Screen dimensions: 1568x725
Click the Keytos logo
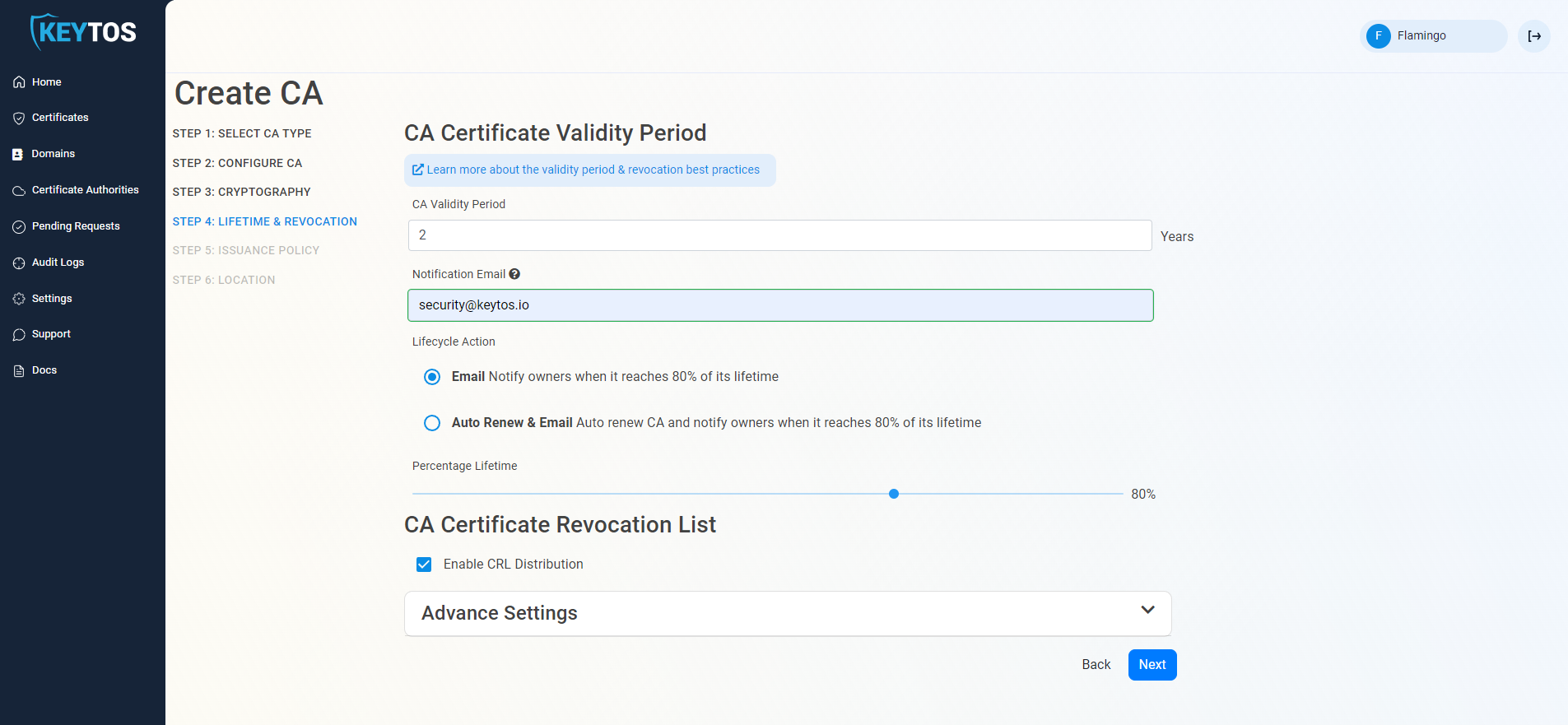tap(83, 32)
